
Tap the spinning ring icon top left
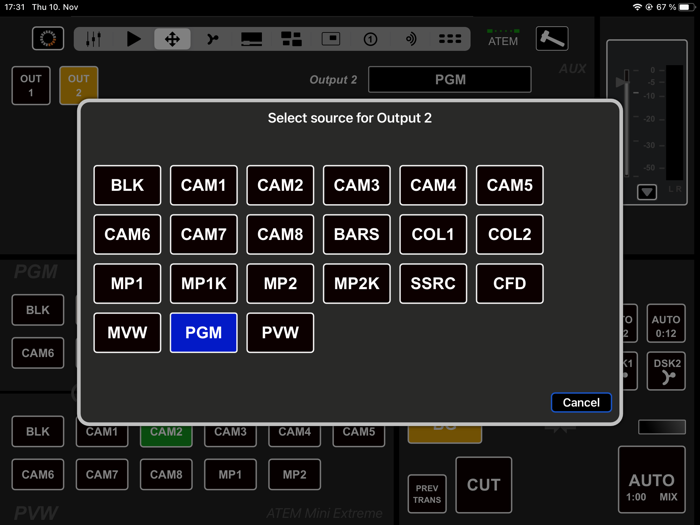(x=48, y=38)
